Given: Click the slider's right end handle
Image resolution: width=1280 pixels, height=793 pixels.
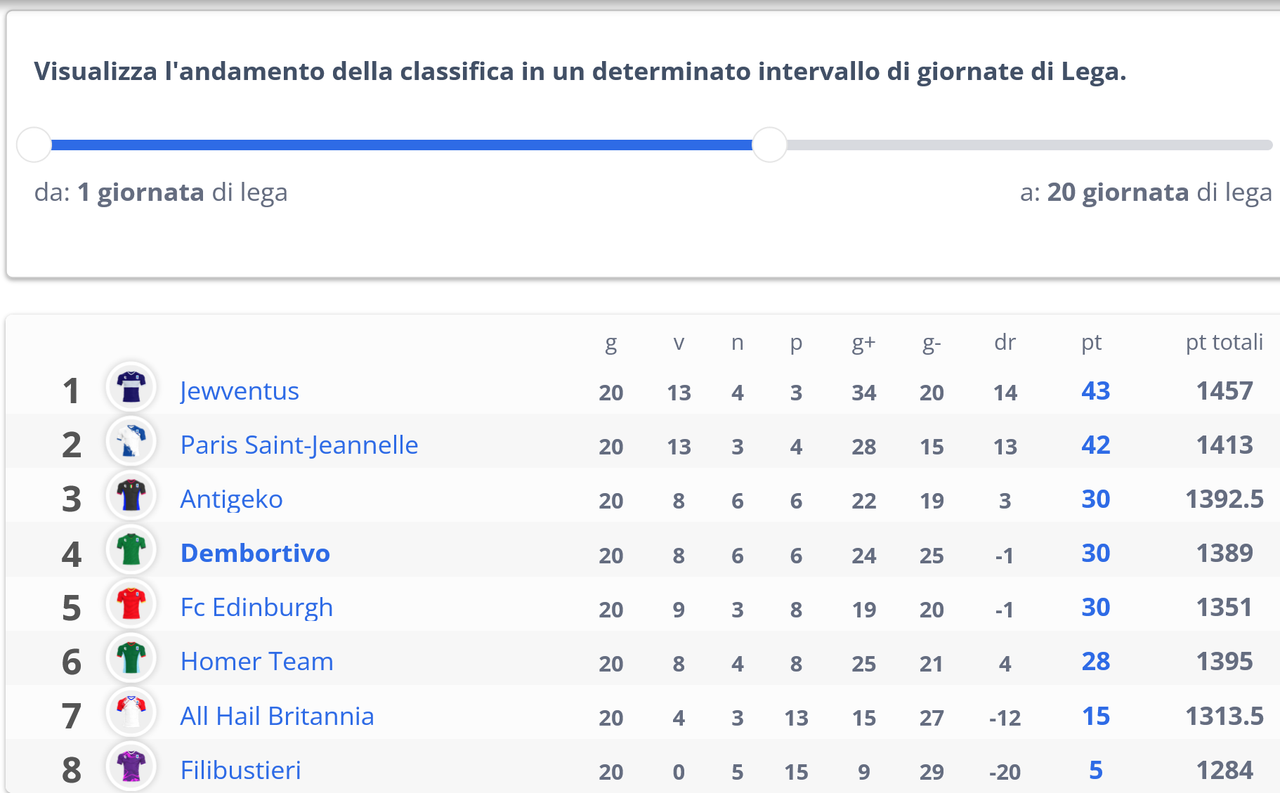Looking at the screenshot, I should point(769,145).
